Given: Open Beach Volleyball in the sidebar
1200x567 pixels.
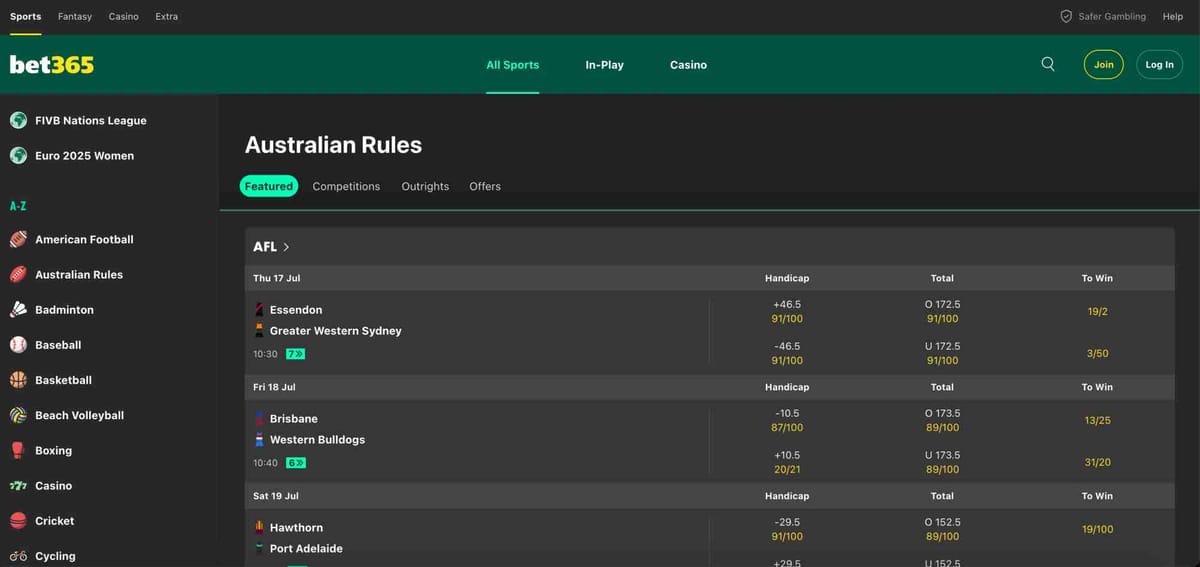Looking at the screenshot, I should point(79,415).
